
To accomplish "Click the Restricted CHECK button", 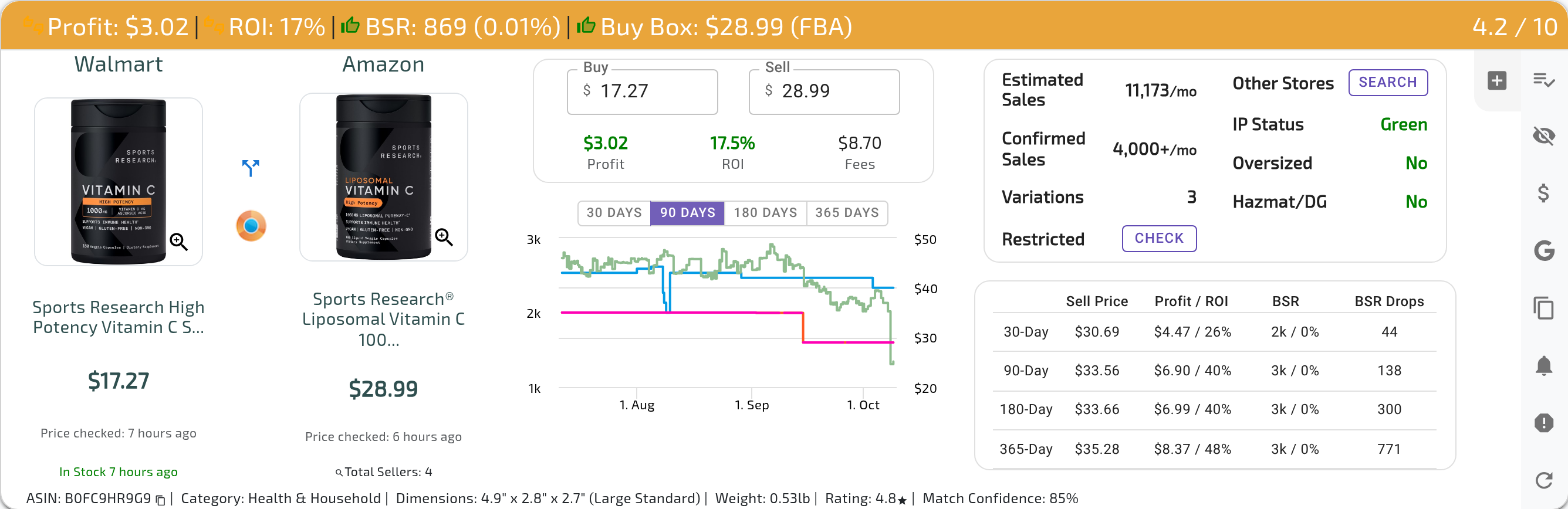I will pos(1159,239).
